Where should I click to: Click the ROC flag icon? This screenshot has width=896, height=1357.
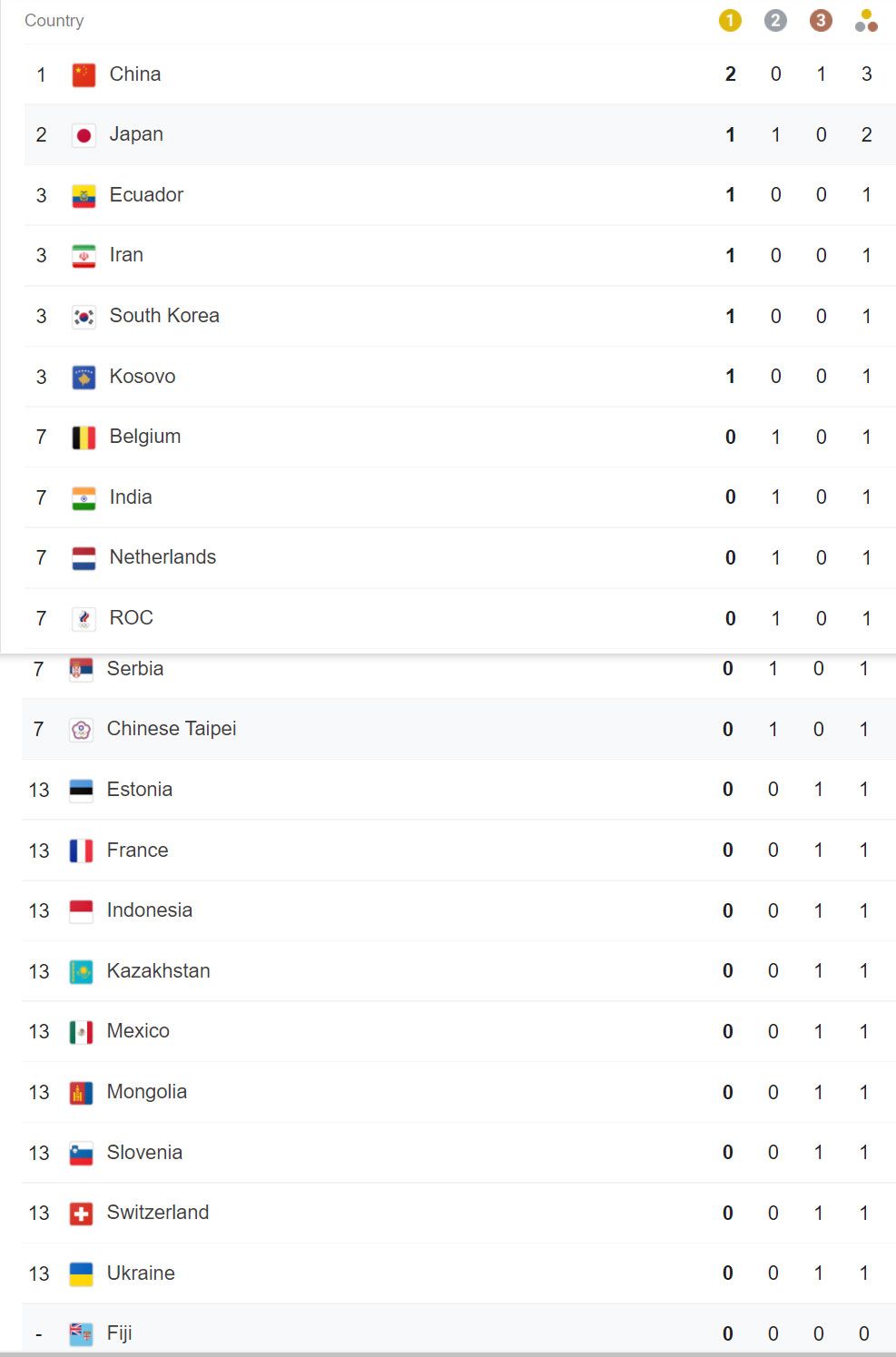(x=84, y=619)
